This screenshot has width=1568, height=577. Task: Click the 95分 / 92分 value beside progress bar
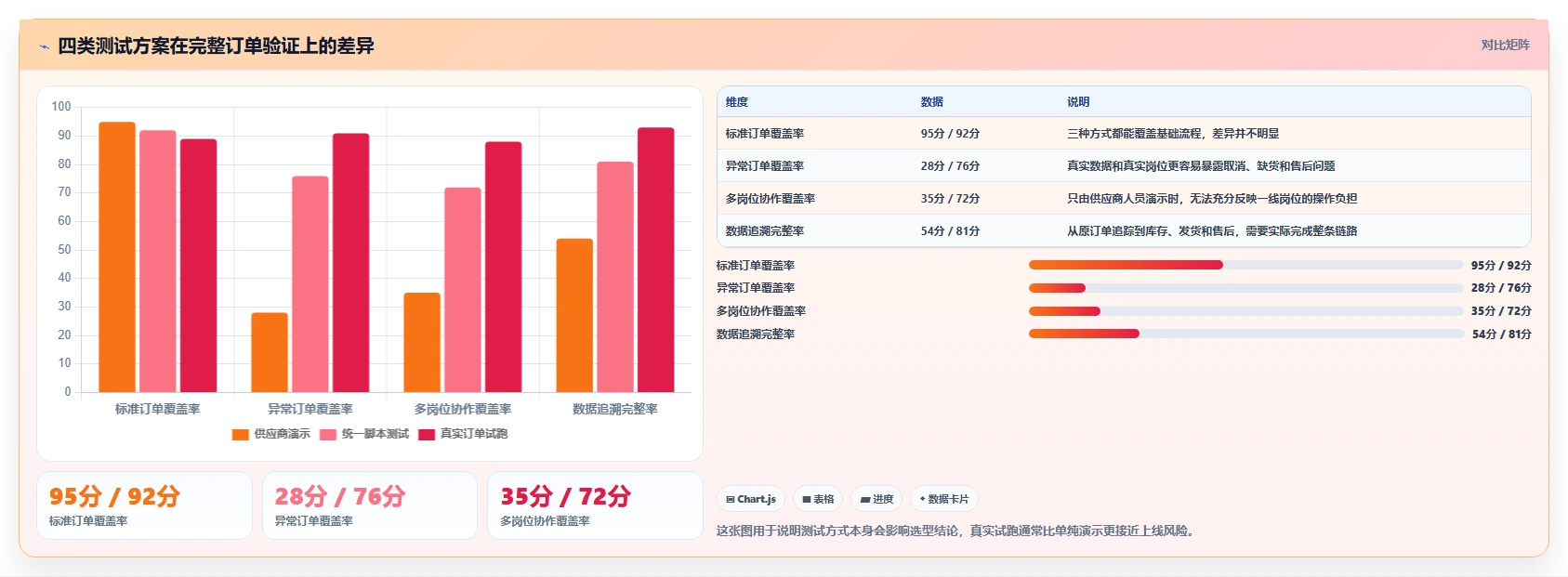tap(1501, 265)
